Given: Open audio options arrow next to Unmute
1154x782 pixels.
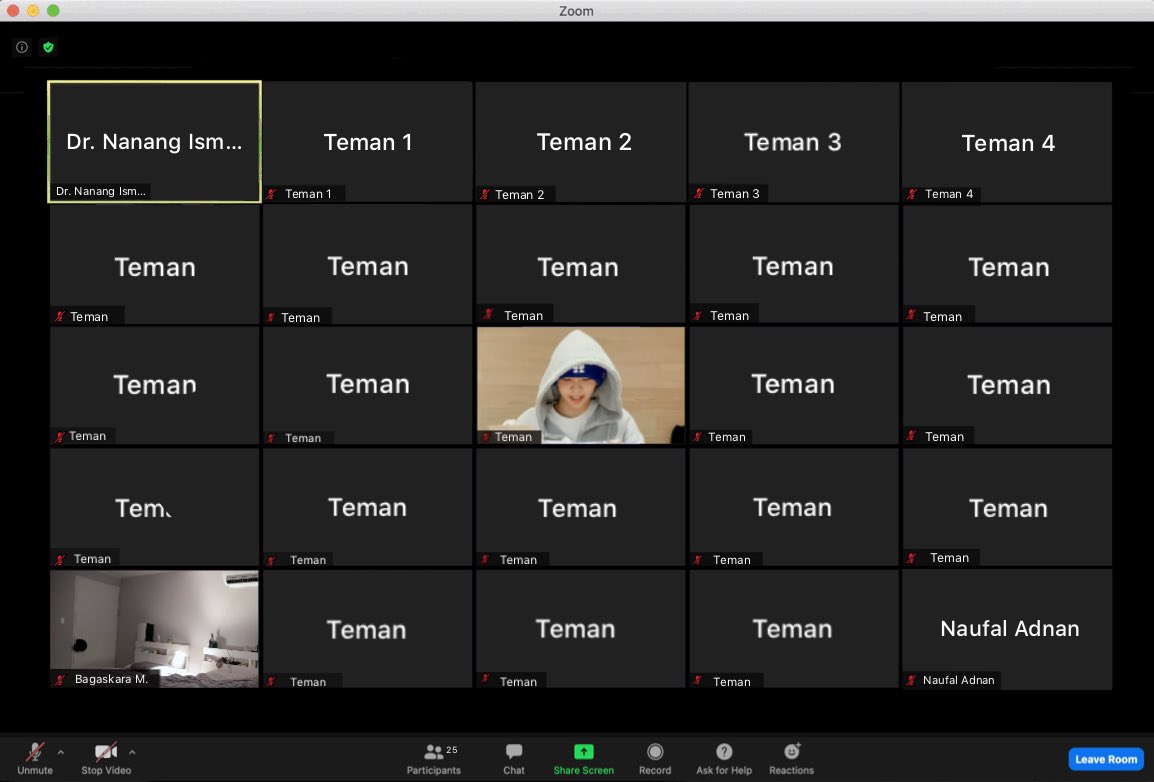Looking at the screenshot, I should click(60, 752).
